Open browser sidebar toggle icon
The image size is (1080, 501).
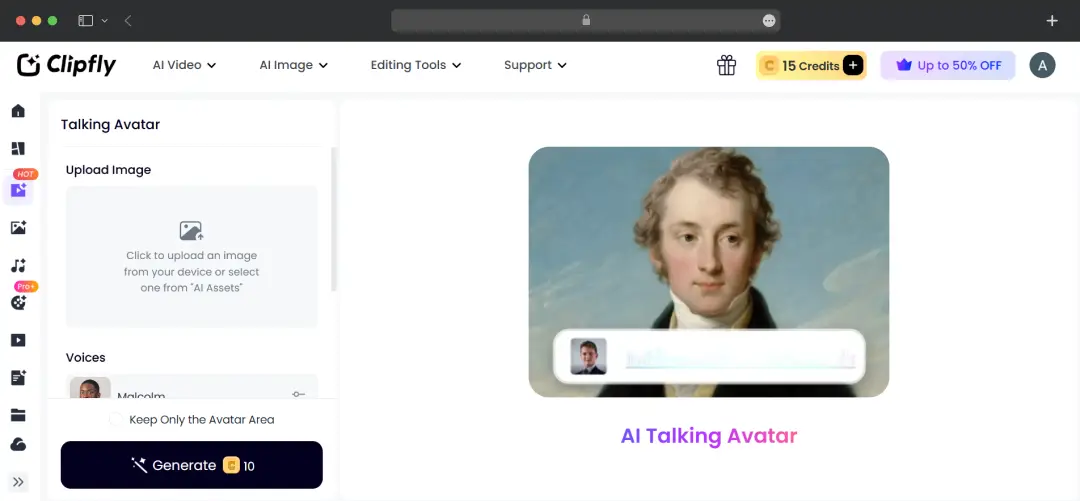click(85, 21)
